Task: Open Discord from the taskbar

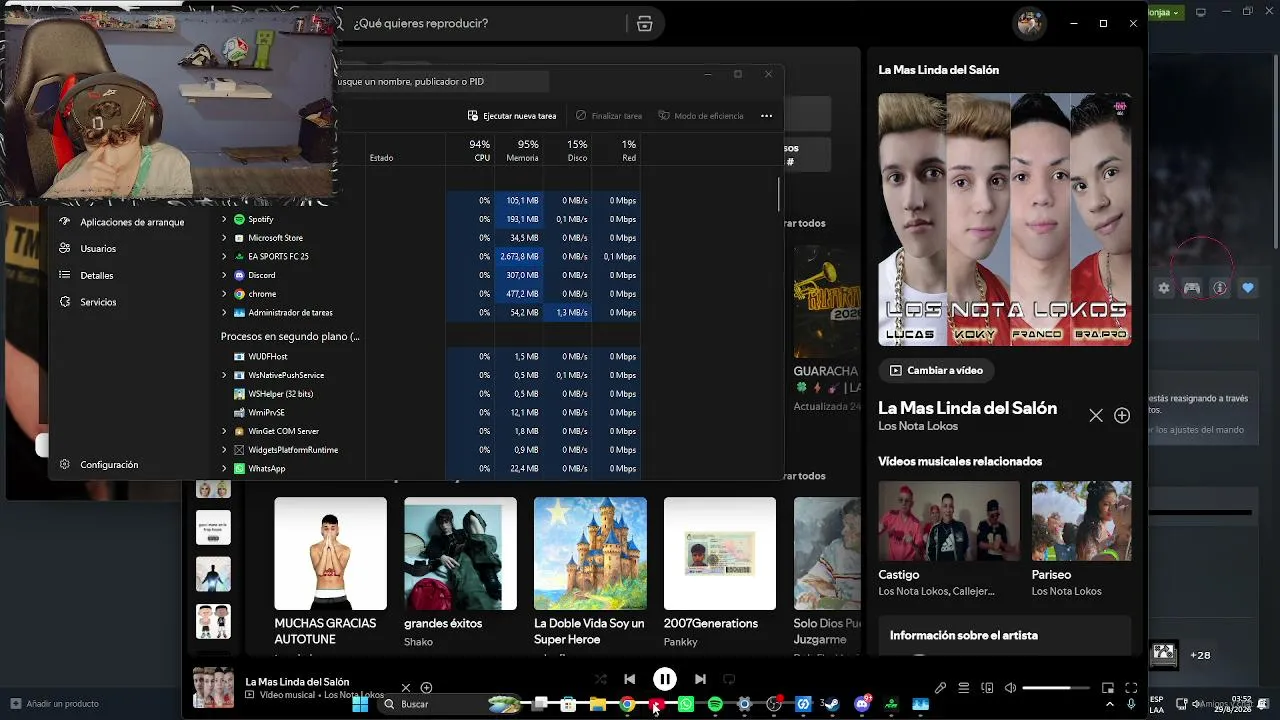Action: click(x=862, y=704)
